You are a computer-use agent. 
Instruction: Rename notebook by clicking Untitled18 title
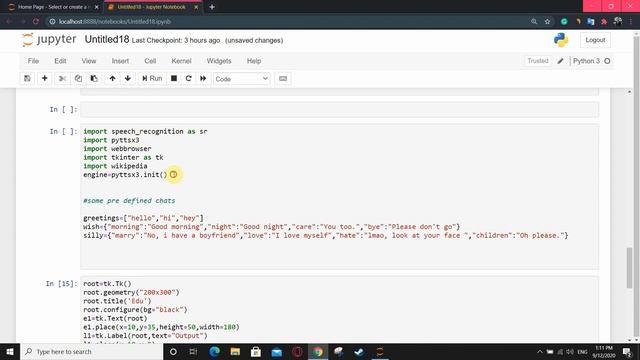tap(107, 40)
